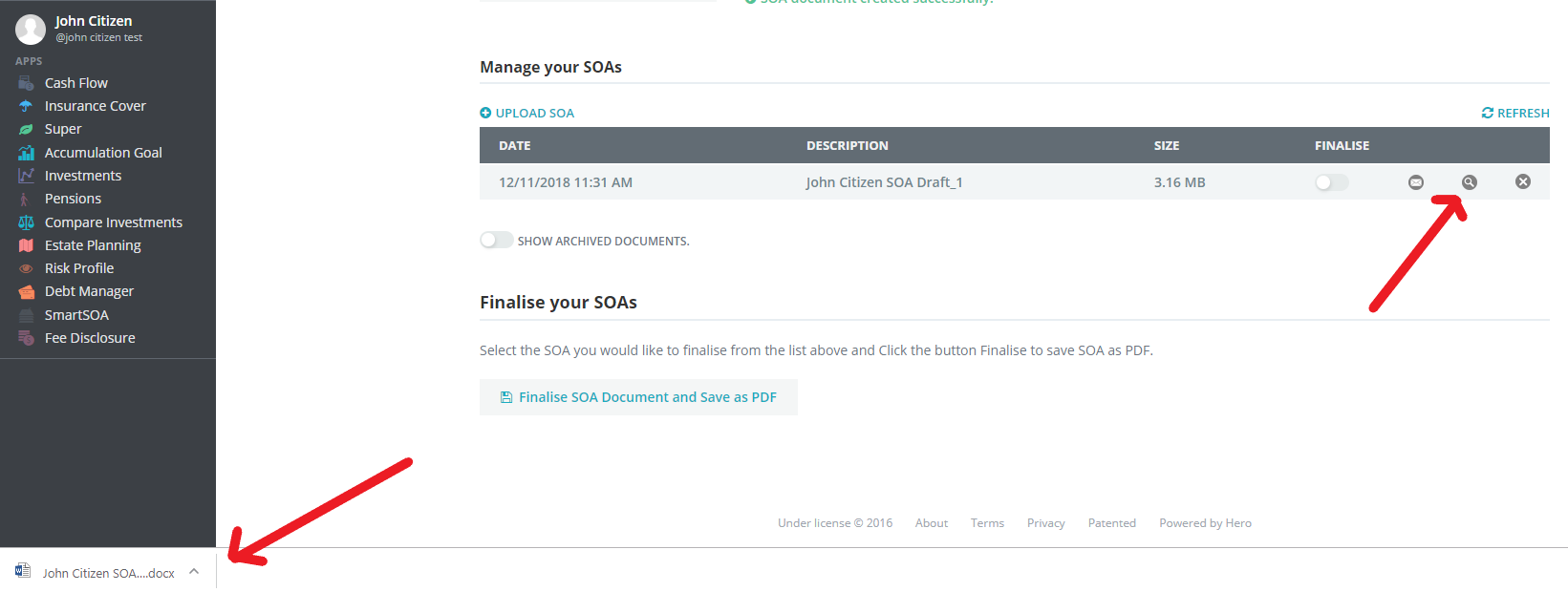This screenshot has width=1568, height=592.
Task: Click John Citizen's profile avatar
Action: [31, 29]
